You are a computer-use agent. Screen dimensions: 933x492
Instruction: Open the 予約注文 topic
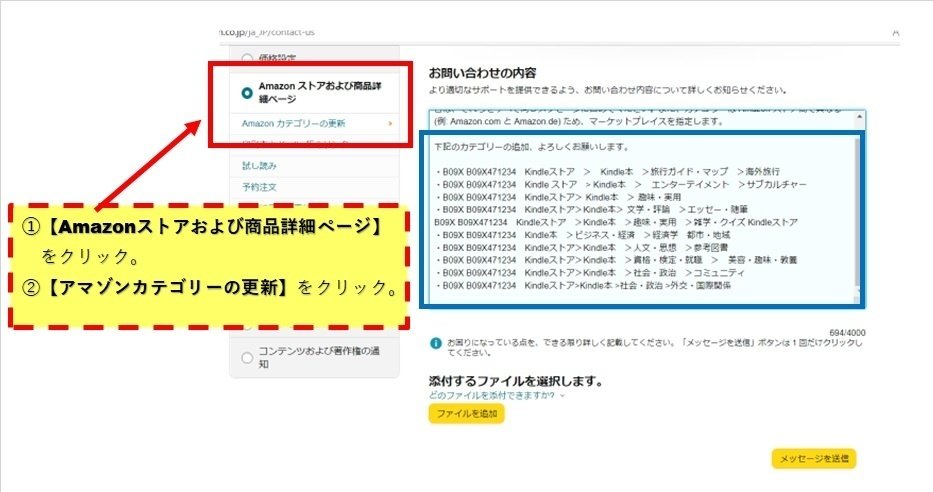click(x=259, y=187)
